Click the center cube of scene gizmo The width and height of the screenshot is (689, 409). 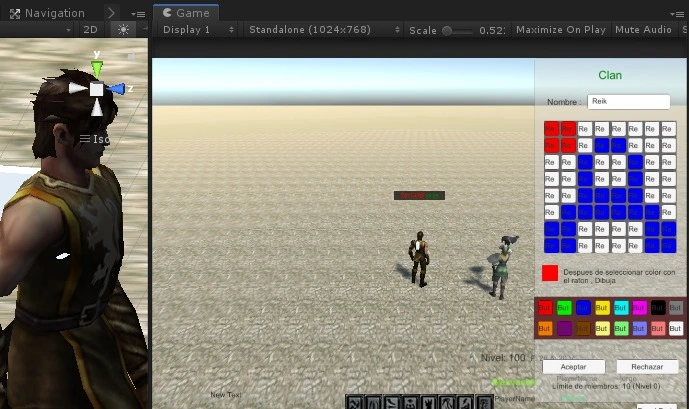coord(97,89)
